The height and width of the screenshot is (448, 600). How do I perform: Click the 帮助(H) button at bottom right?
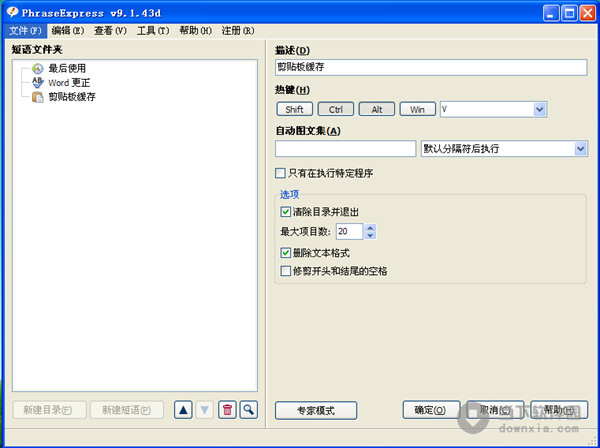(x=559, y=410)
